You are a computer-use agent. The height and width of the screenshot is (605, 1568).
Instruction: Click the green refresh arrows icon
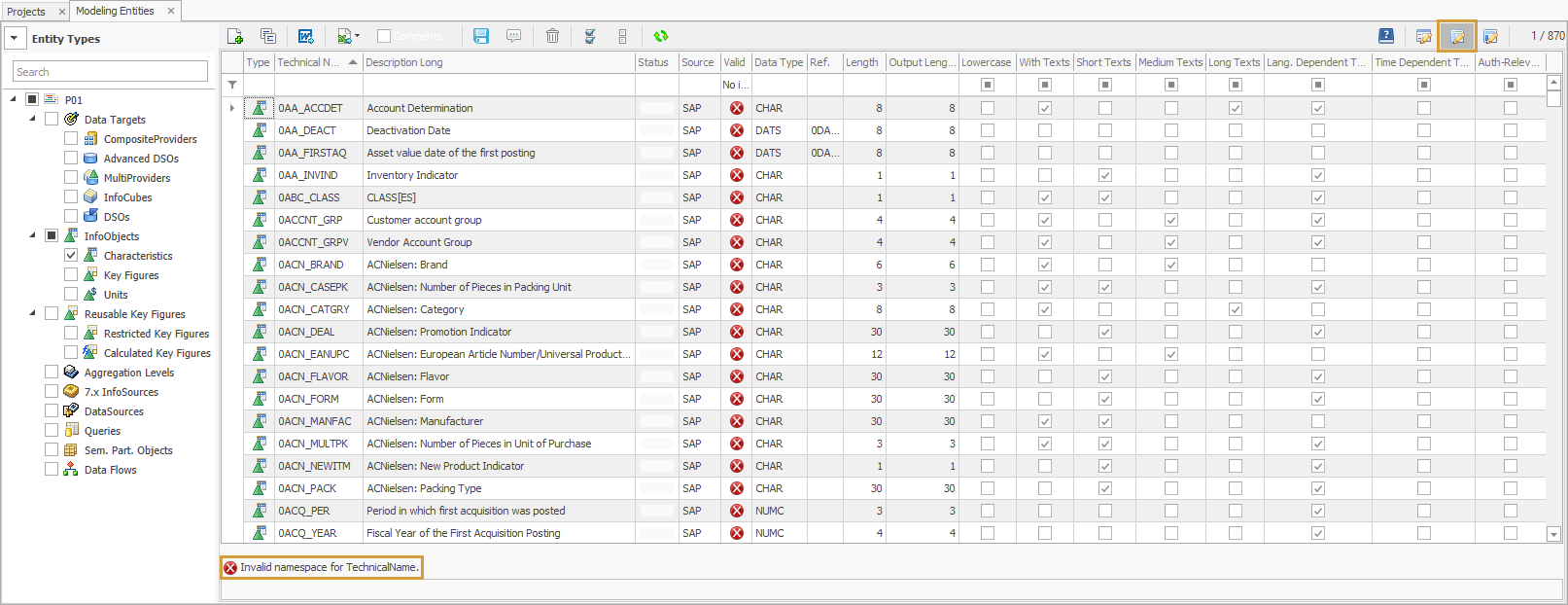[x=660, y=36]
